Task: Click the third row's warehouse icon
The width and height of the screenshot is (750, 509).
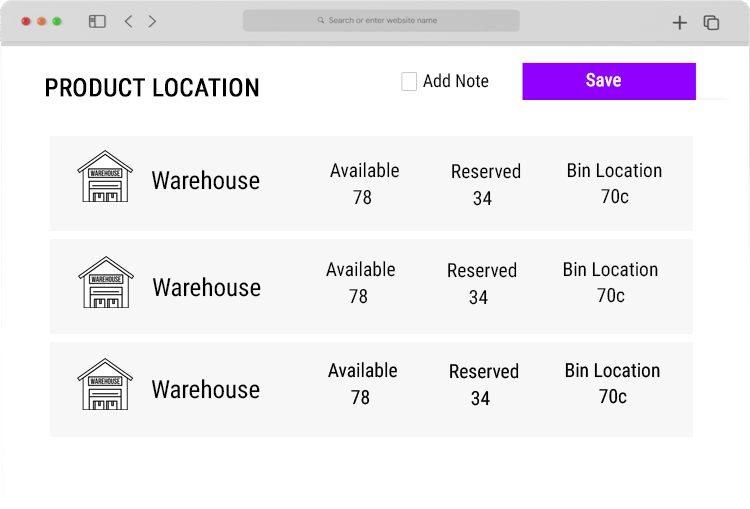Action: (105, 384)
